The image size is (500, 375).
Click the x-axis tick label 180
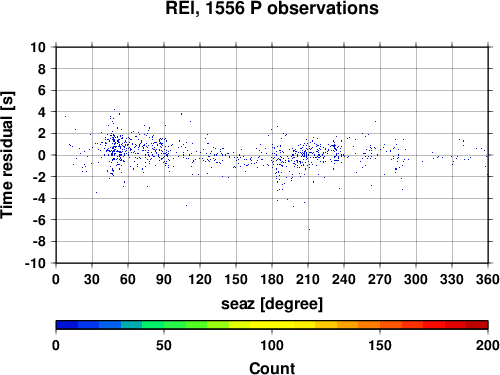[272, 279]
